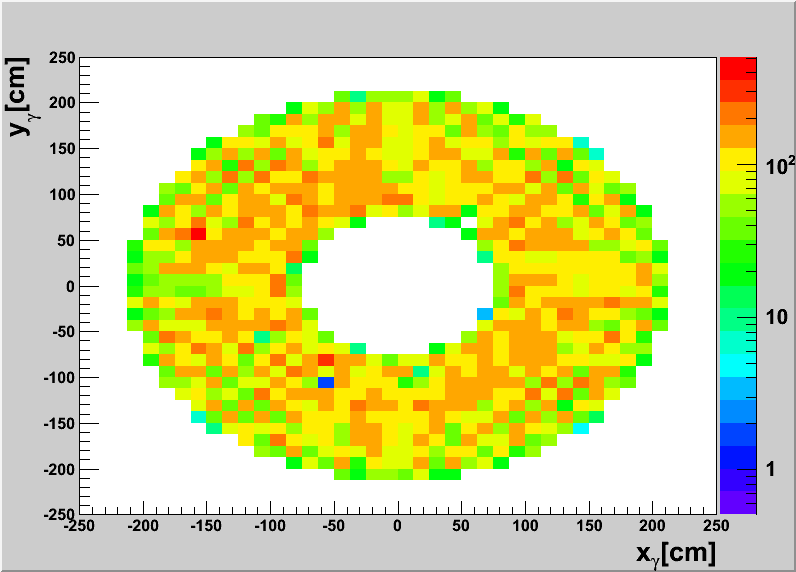Click y-axis tick label -100

(59, 378)
